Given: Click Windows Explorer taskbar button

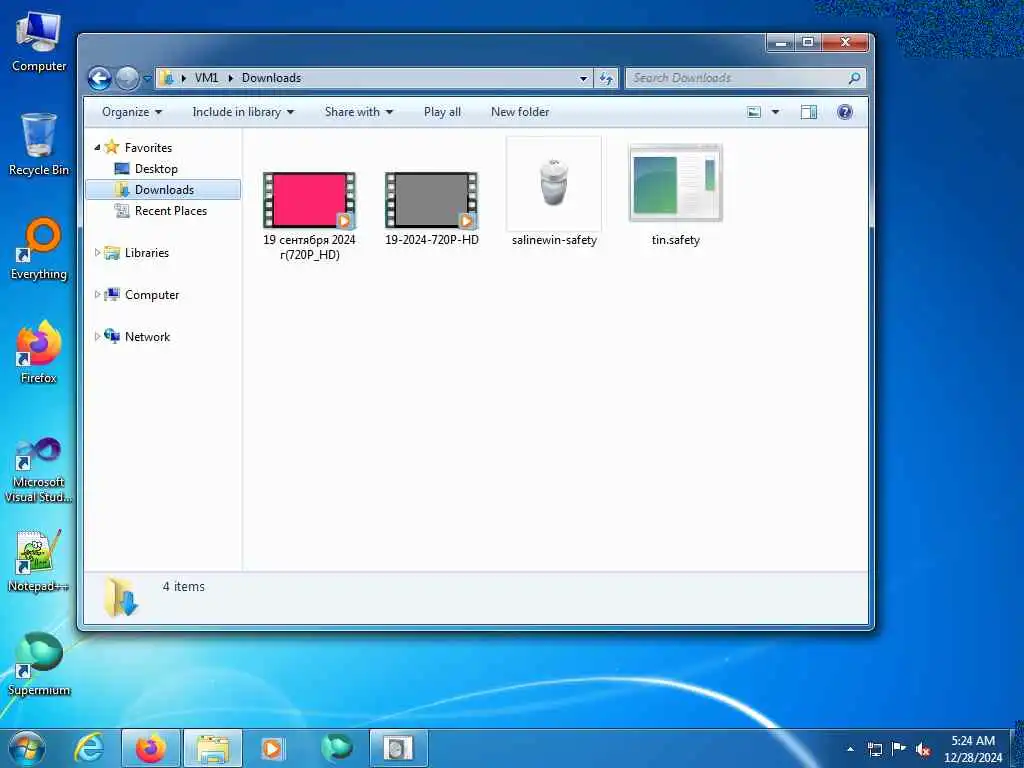Looking at the screenshot, I should click(213, 748).
